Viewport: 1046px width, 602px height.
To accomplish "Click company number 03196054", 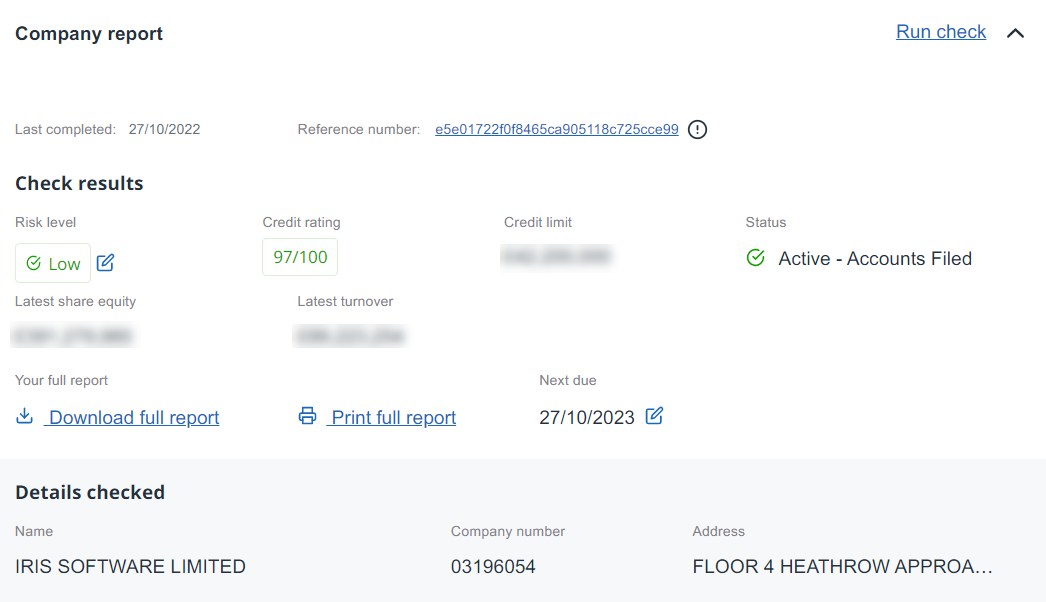I will (493, 567).
